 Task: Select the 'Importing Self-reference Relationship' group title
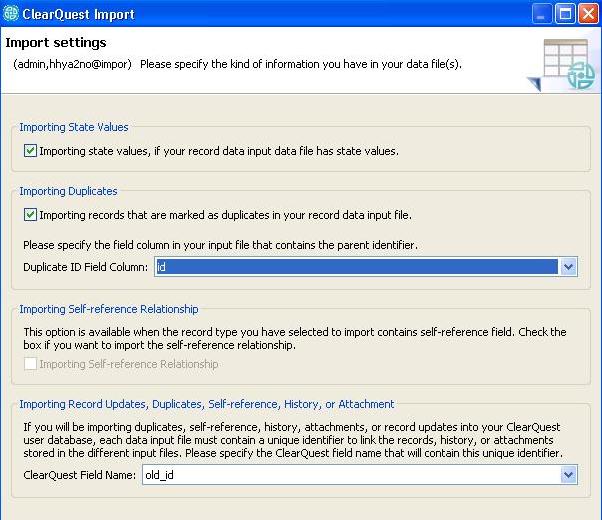click(109, 309)
